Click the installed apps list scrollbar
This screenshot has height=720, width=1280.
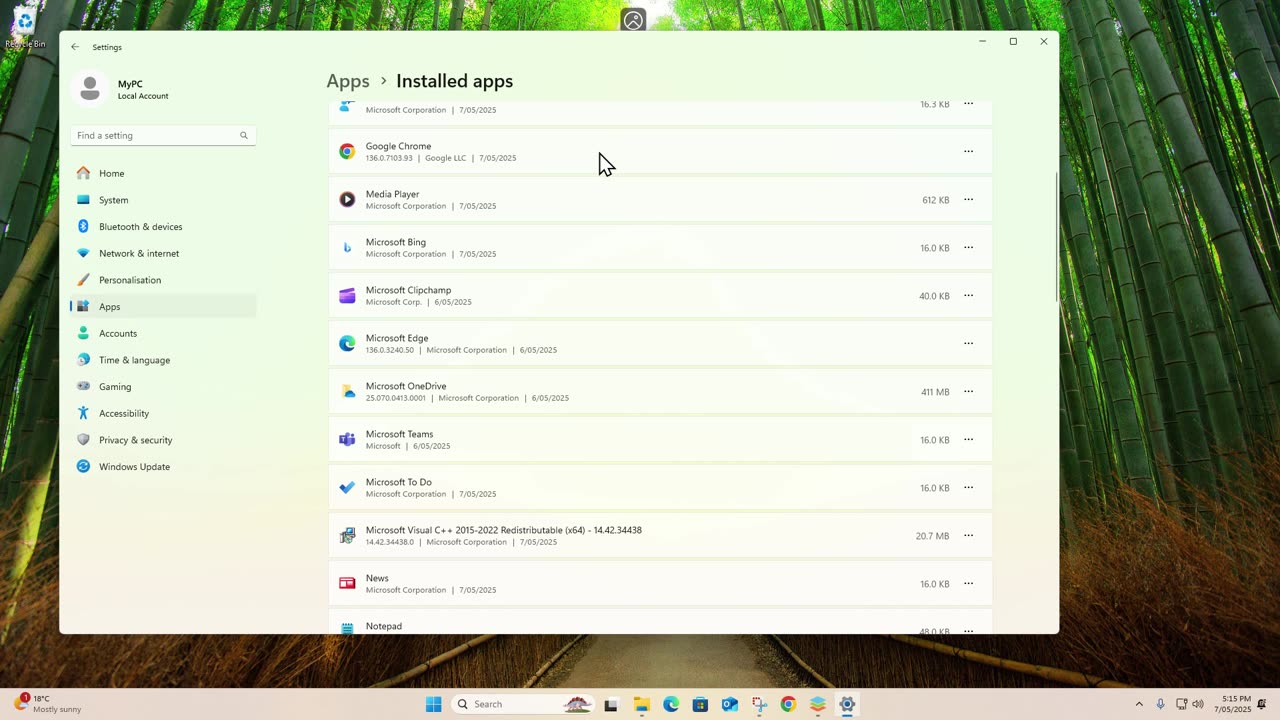pos(1056,237)
